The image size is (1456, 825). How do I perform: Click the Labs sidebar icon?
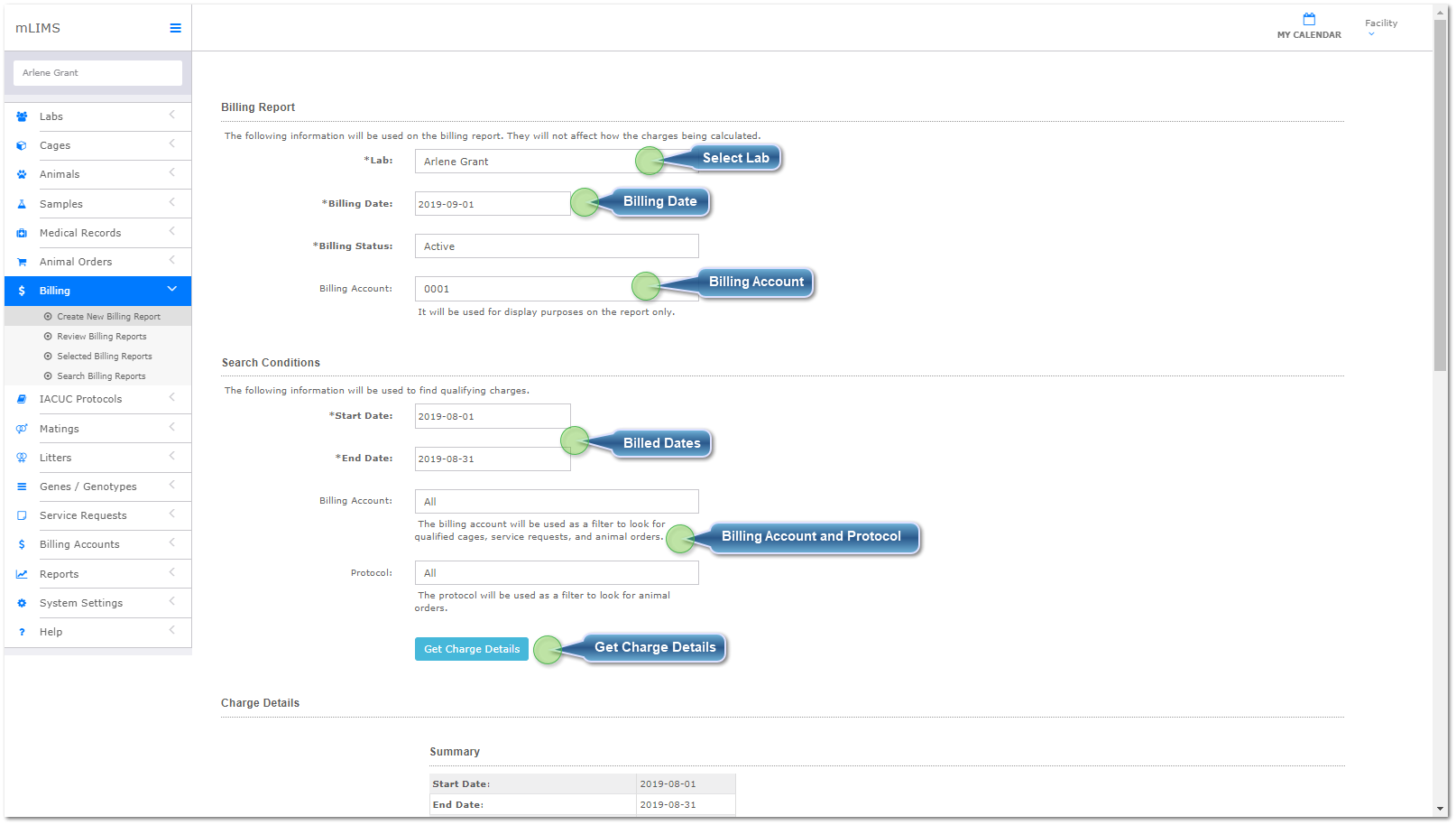[22, 116]
